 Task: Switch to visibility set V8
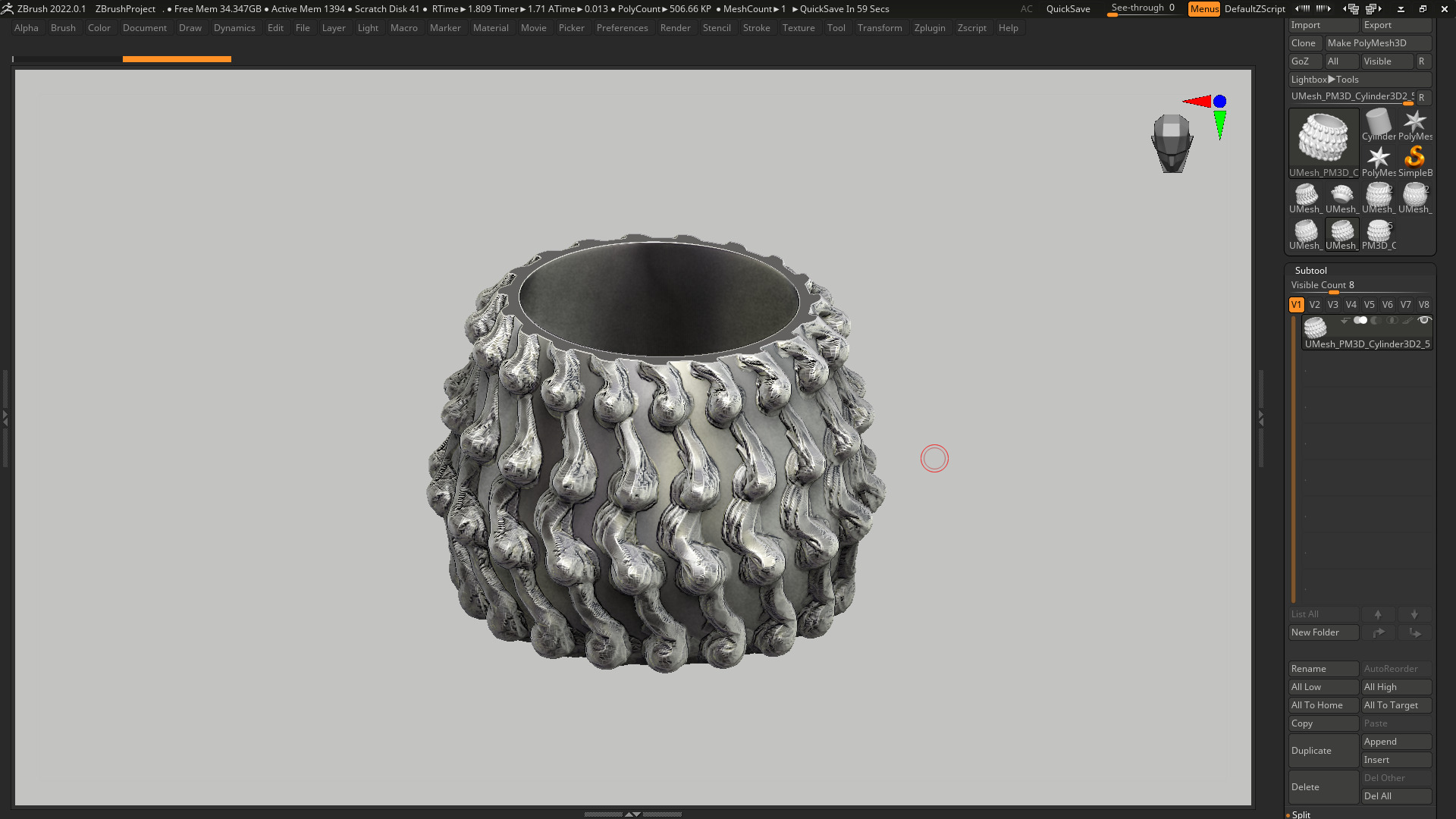[1423, 305]
